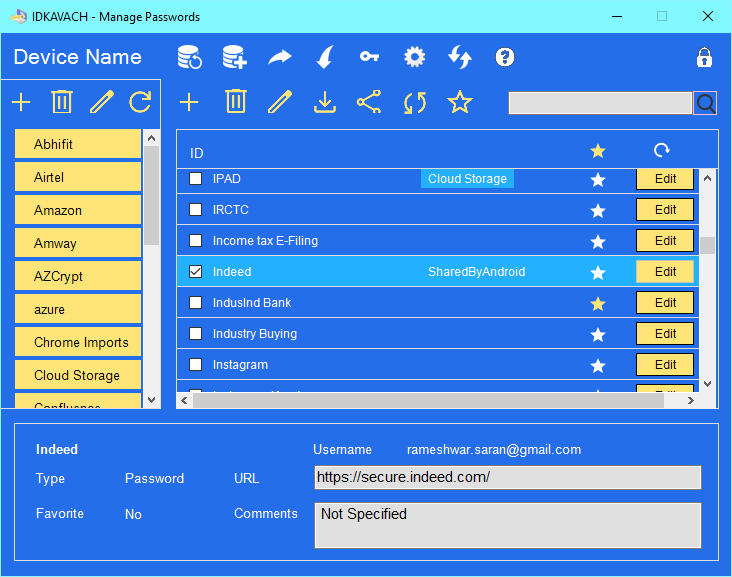Check the IndusInd Bank checkbox
Image resolution: width=732 pixels, height=577 pixels.
[x=196, y=303]
